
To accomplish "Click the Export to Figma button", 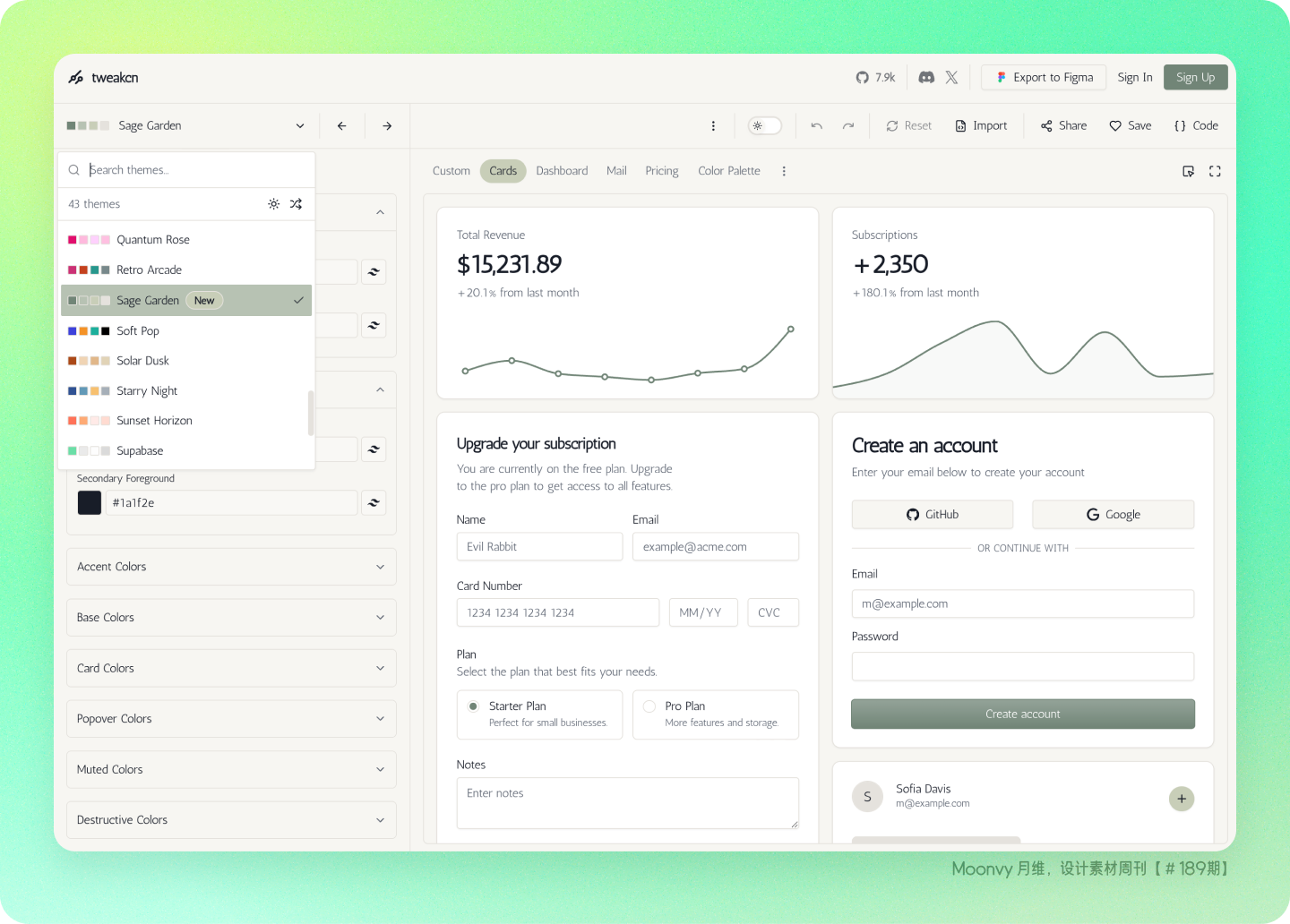I will (1044, 78).
